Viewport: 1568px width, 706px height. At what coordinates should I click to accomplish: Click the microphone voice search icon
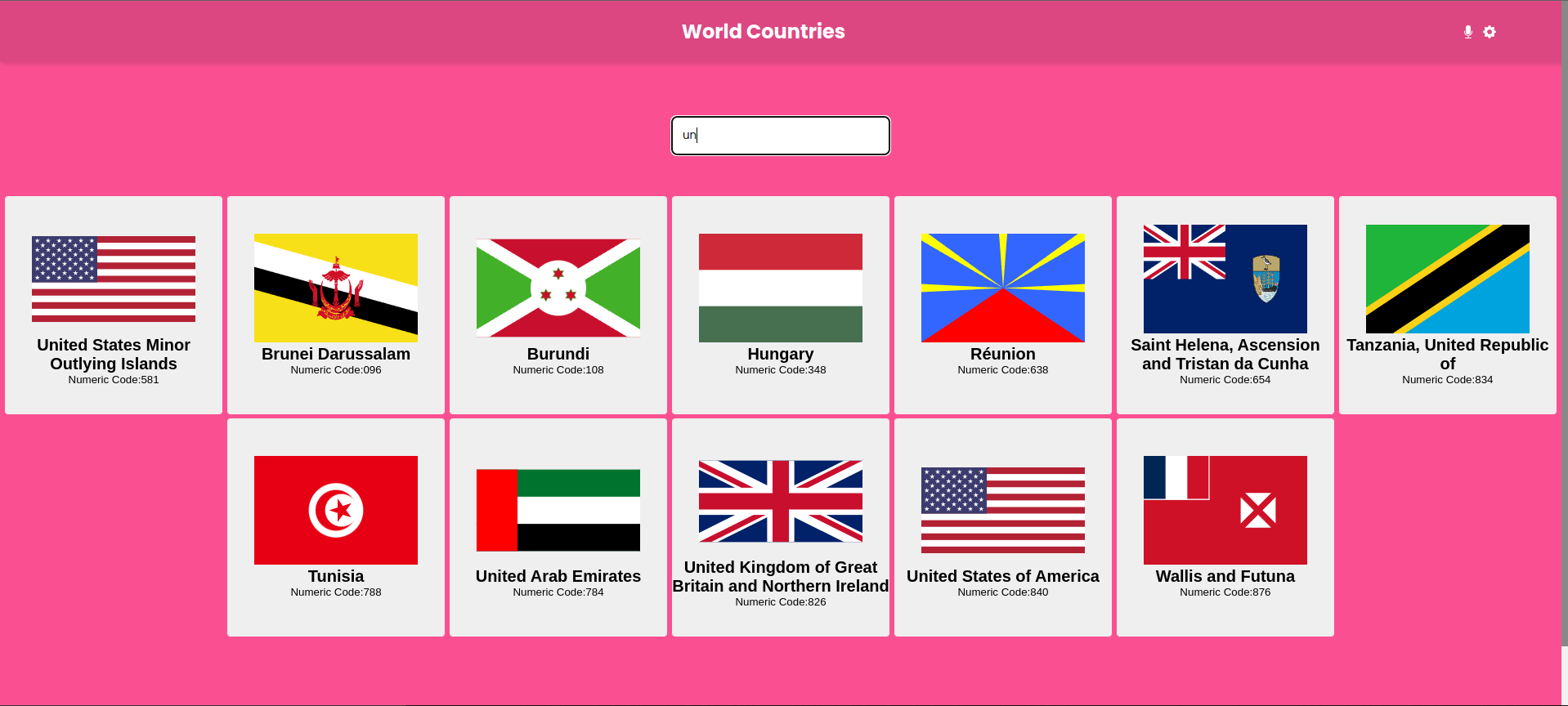(1467, 32)
